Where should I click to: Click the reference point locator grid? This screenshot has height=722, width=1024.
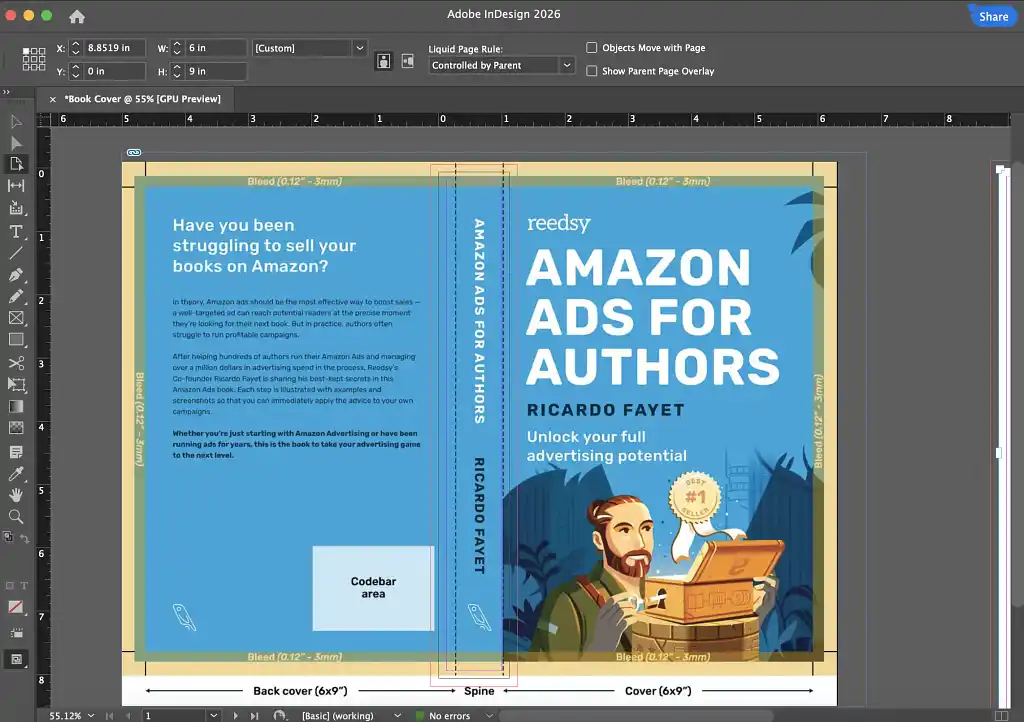click(x=34, y=59)
